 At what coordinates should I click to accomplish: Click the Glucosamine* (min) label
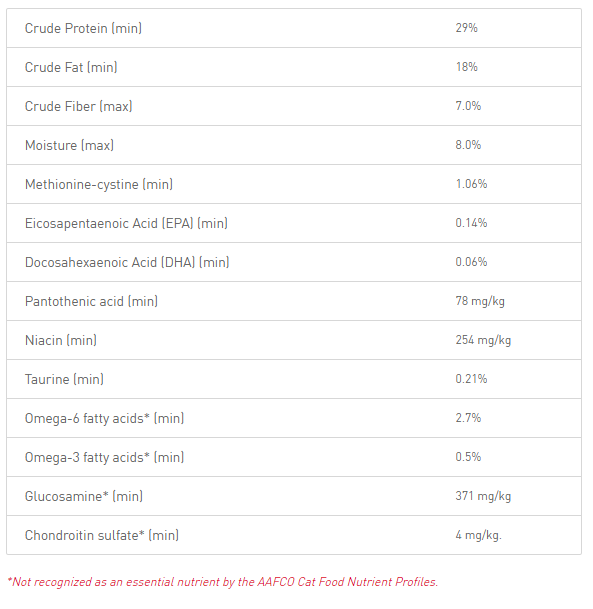coord(83,496)
